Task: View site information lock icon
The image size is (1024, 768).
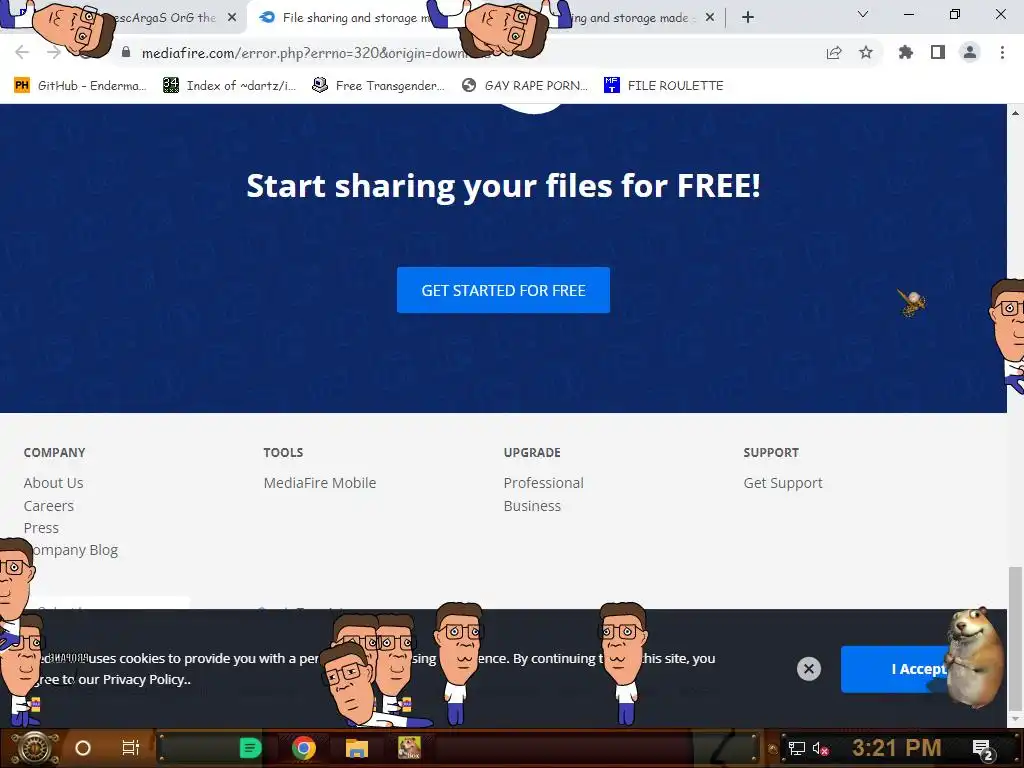Action: (x=126, y=52)
